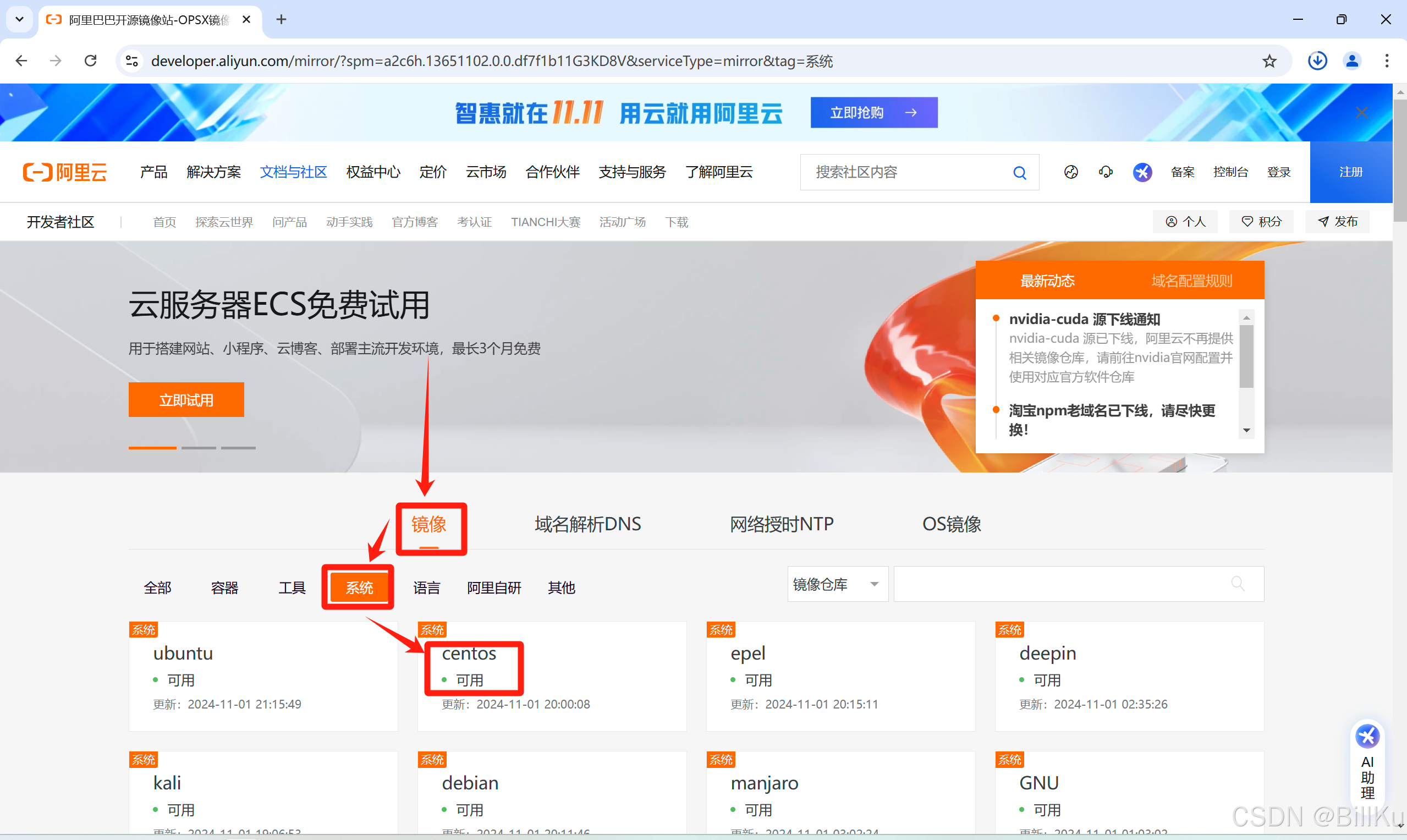Screen dimensions: 1407x840
Task: Click second carousel indicator bar
Action: point(199,448)
